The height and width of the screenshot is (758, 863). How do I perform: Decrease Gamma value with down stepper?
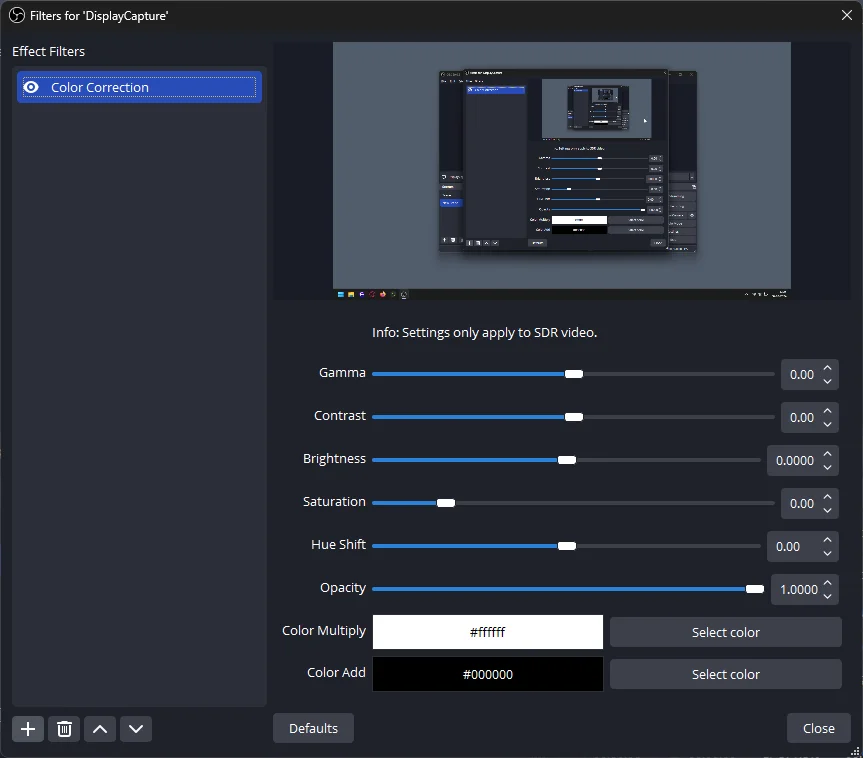[827, 381]
